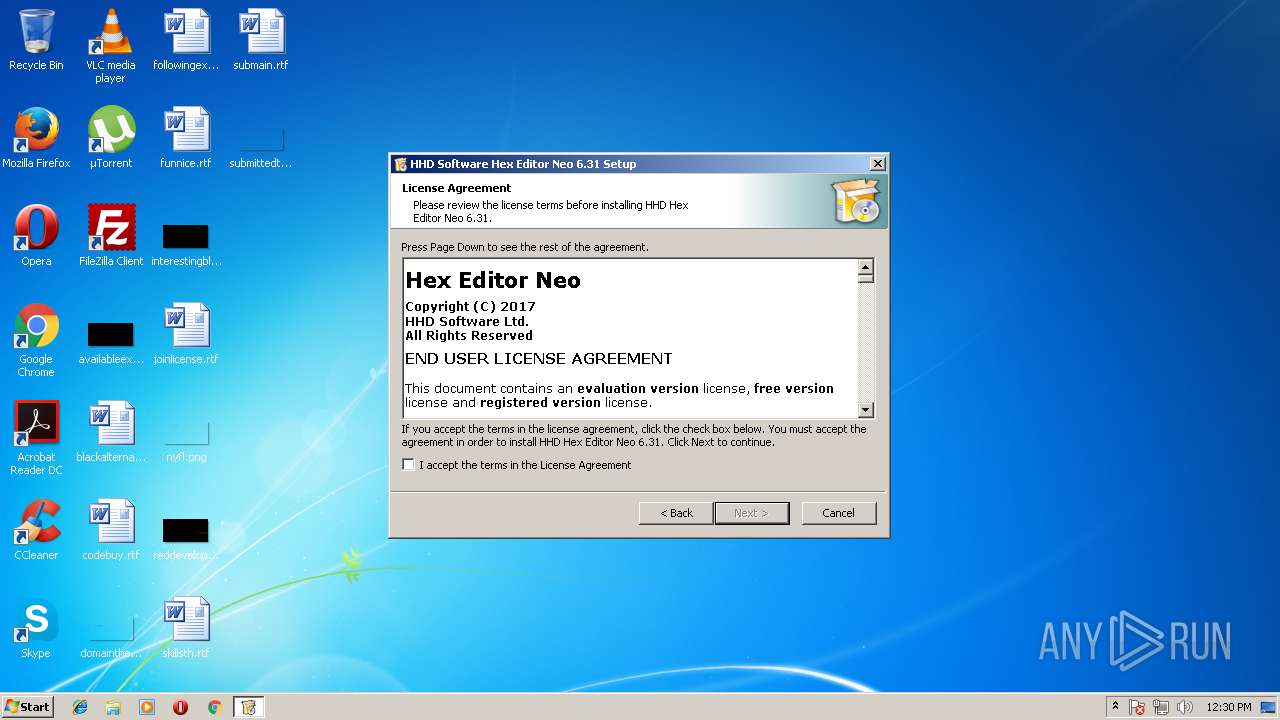Close the Setup window with X

tap(877, 164)
